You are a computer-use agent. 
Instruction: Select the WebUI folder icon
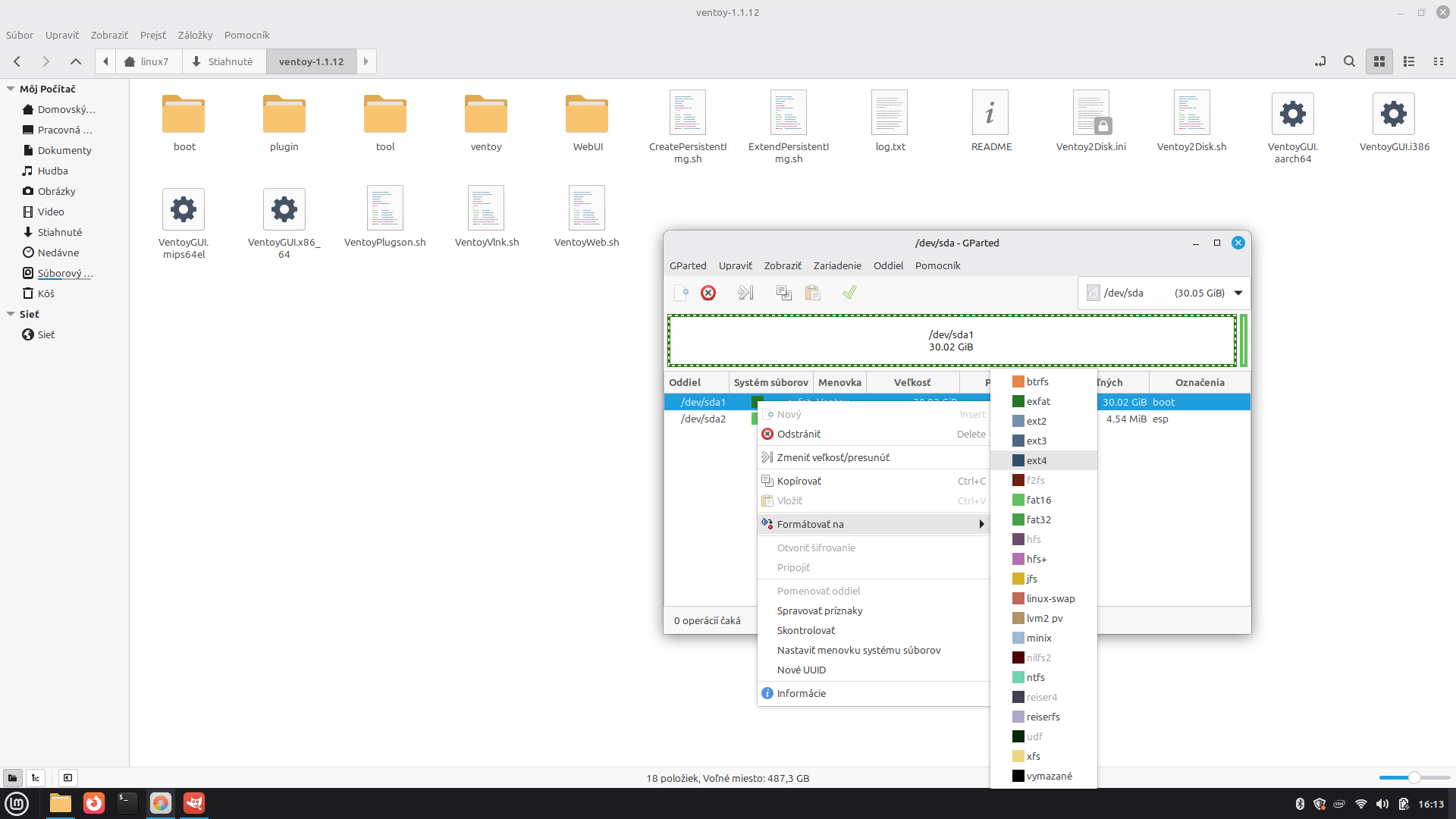(x=587, y=113)
